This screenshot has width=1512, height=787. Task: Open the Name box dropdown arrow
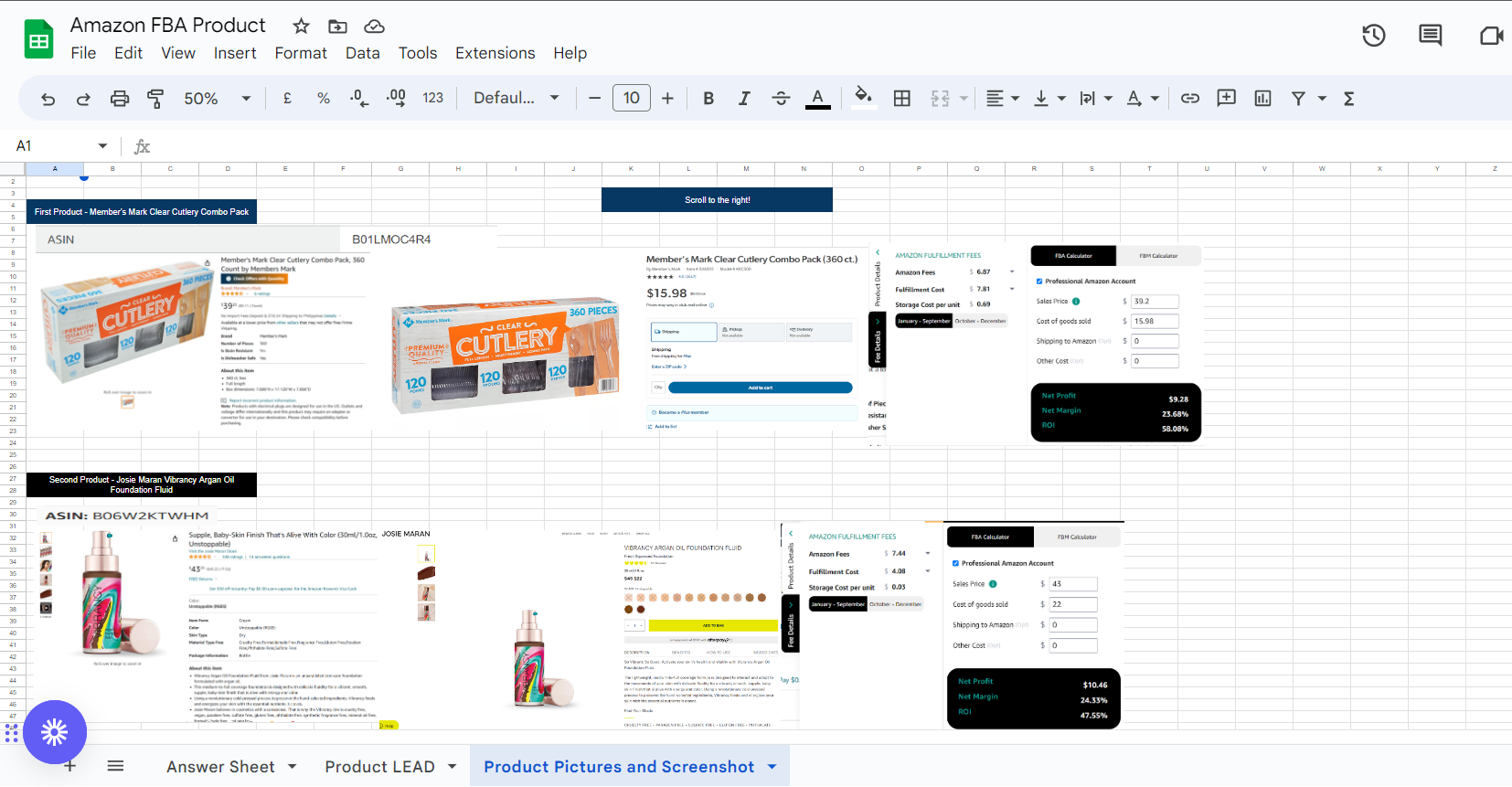102,146
